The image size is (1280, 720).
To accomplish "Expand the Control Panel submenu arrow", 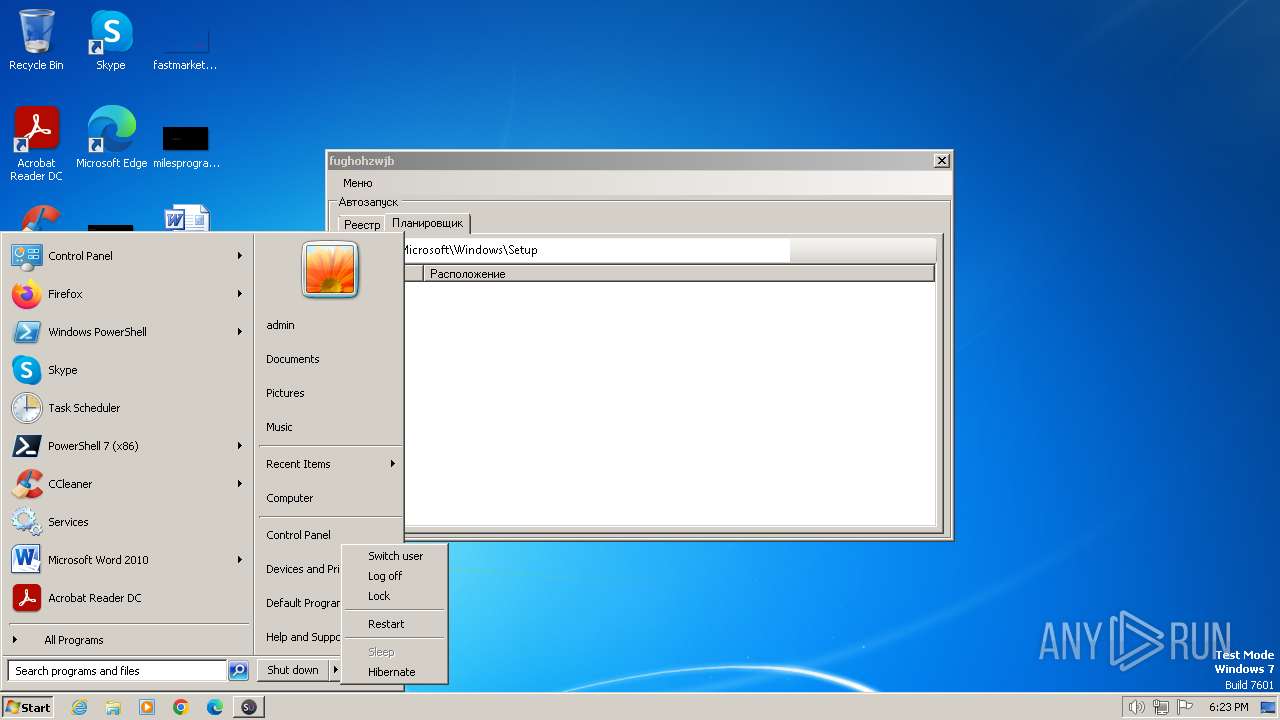I will click(240, 256).
